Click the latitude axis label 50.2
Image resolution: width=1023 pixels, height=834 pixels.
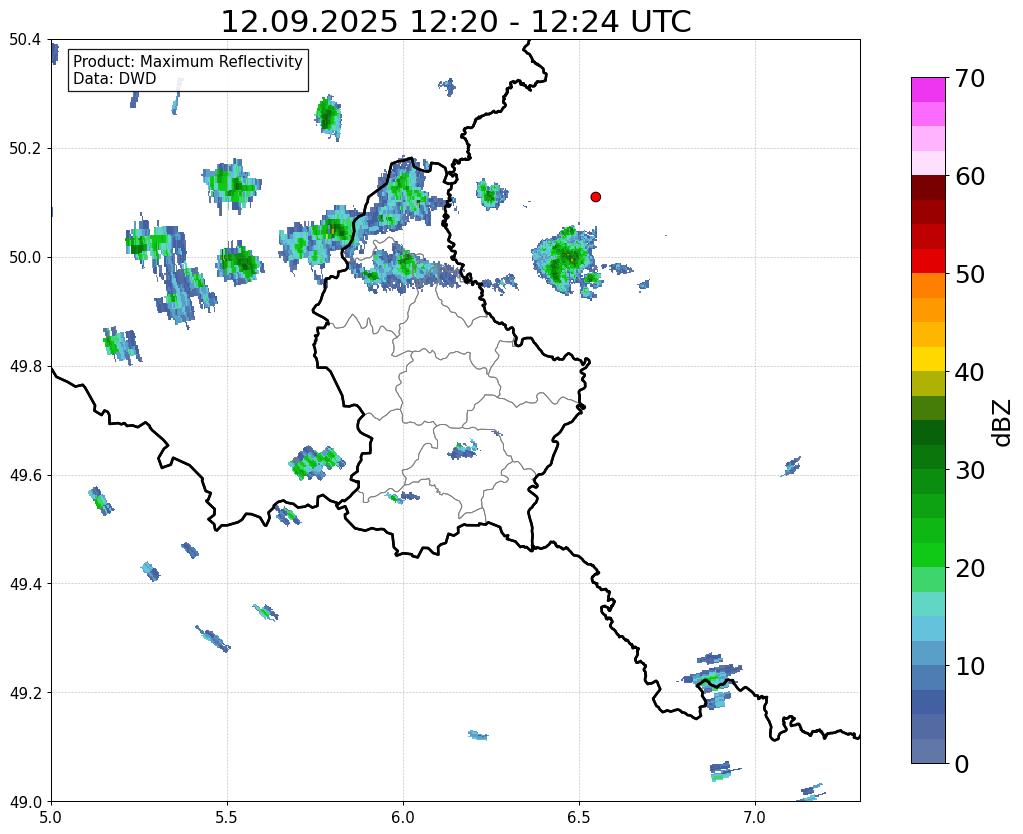[25, 149]
